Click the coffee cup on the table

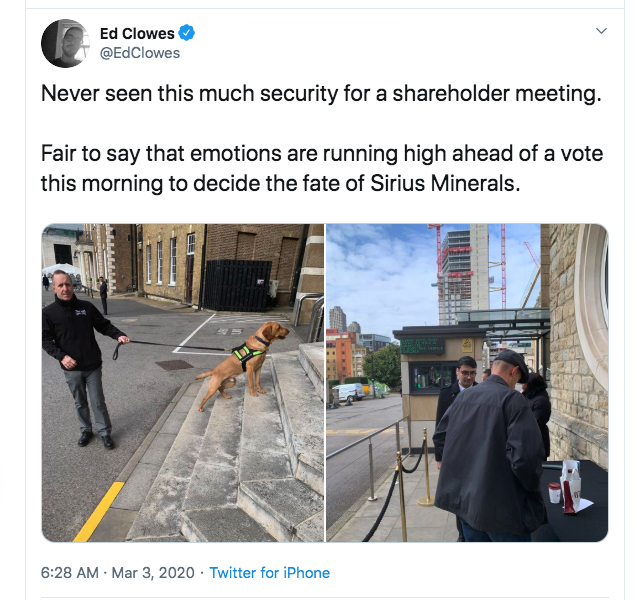pyautogui.click(x=555, y=493)
